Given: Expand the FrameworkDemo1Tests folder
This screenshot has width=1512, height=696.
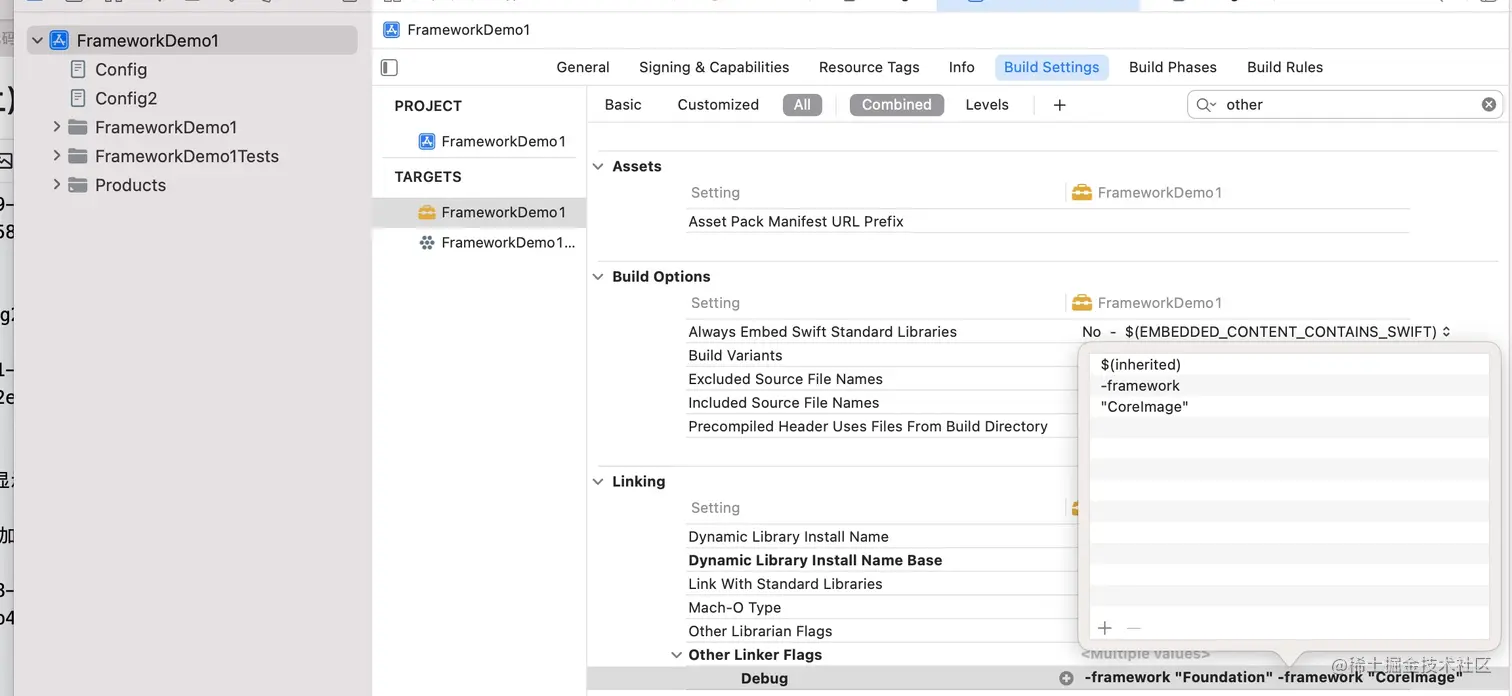Looking at the screenshot, I should click(x=57, y=156).
